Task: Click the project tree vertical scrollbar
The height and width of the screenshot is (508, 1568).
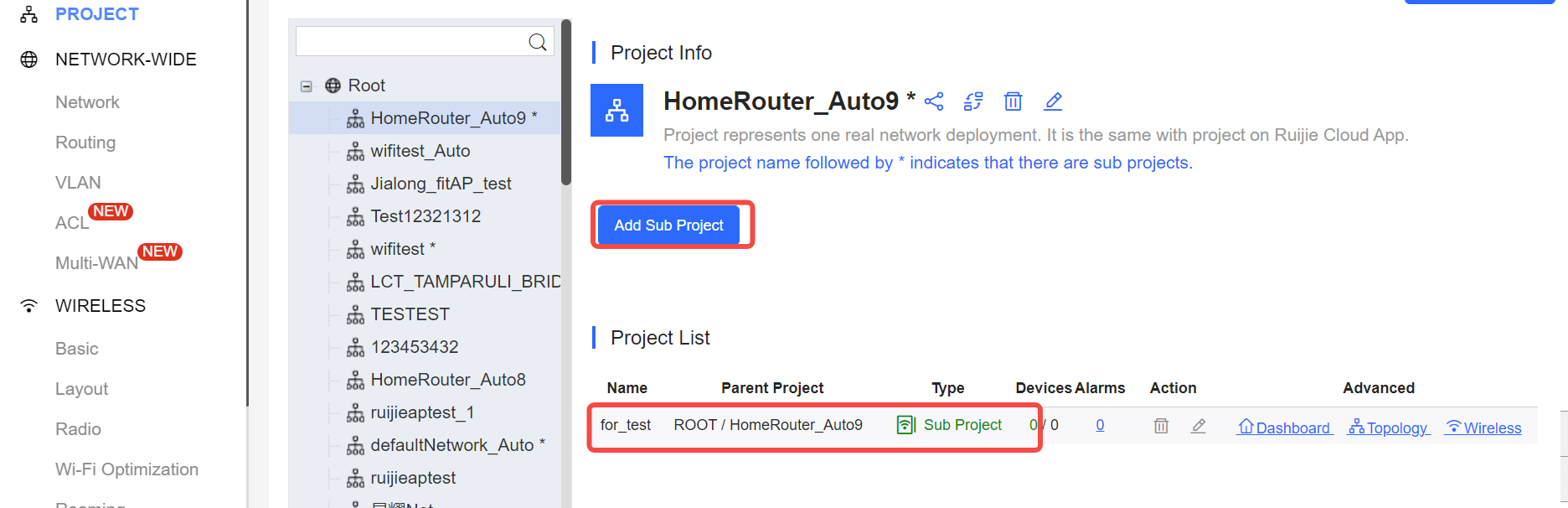Action: click(566, 101)
